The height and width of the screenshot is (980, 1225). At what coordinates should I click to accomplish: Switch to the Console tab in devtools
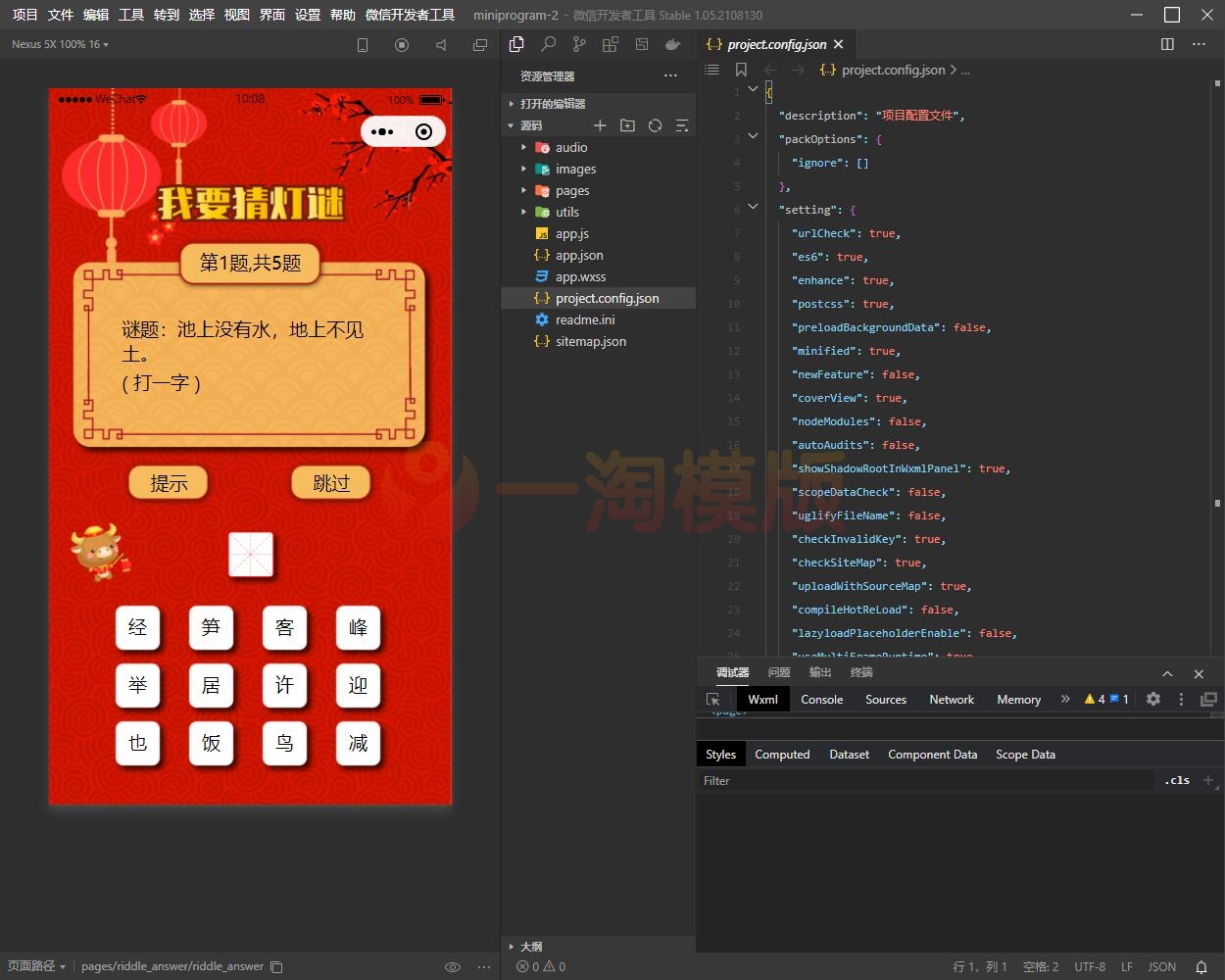click(821, 699)
